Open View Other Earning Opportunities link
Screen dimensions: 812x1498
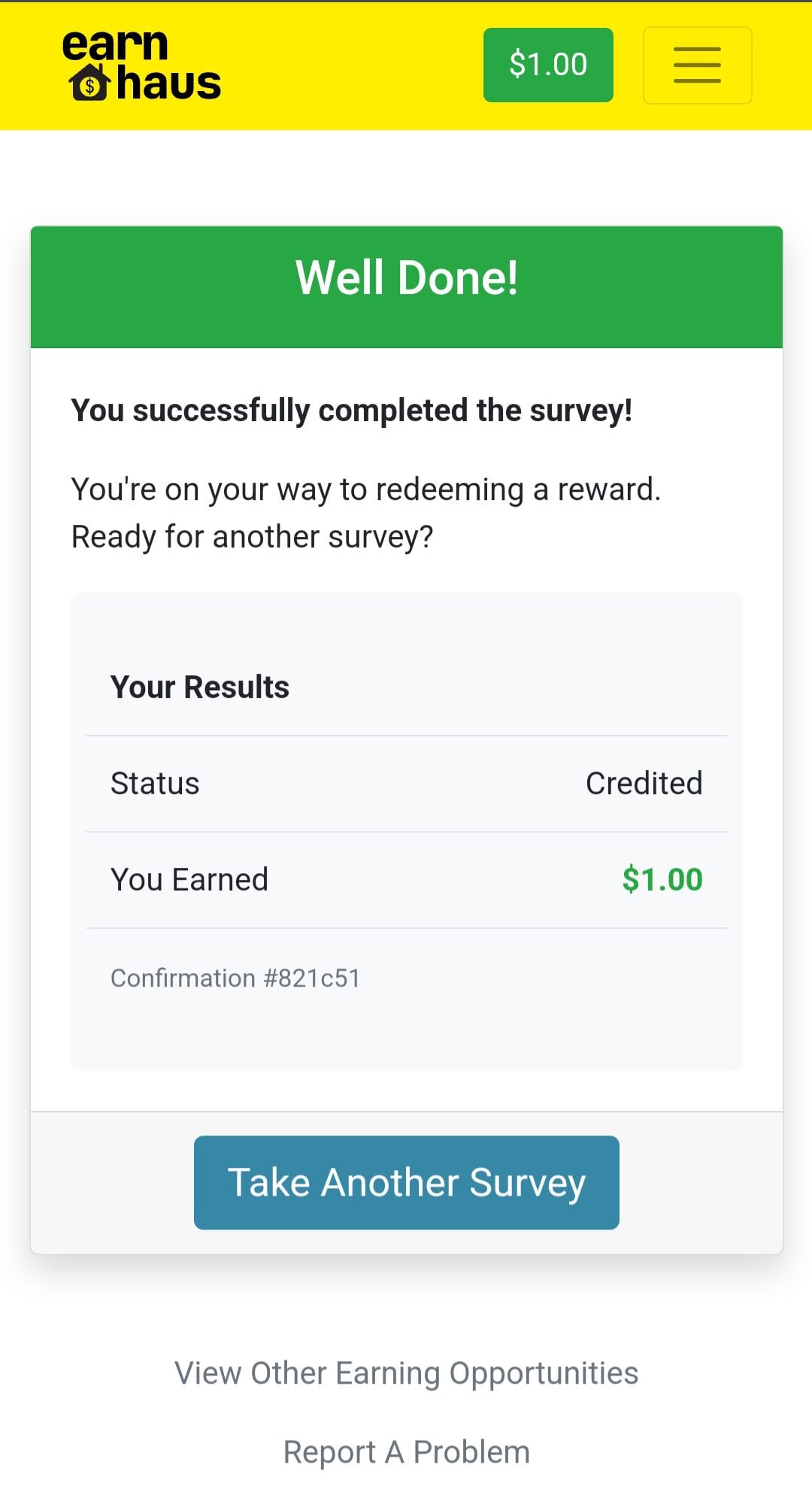(x=406, y=1373)
